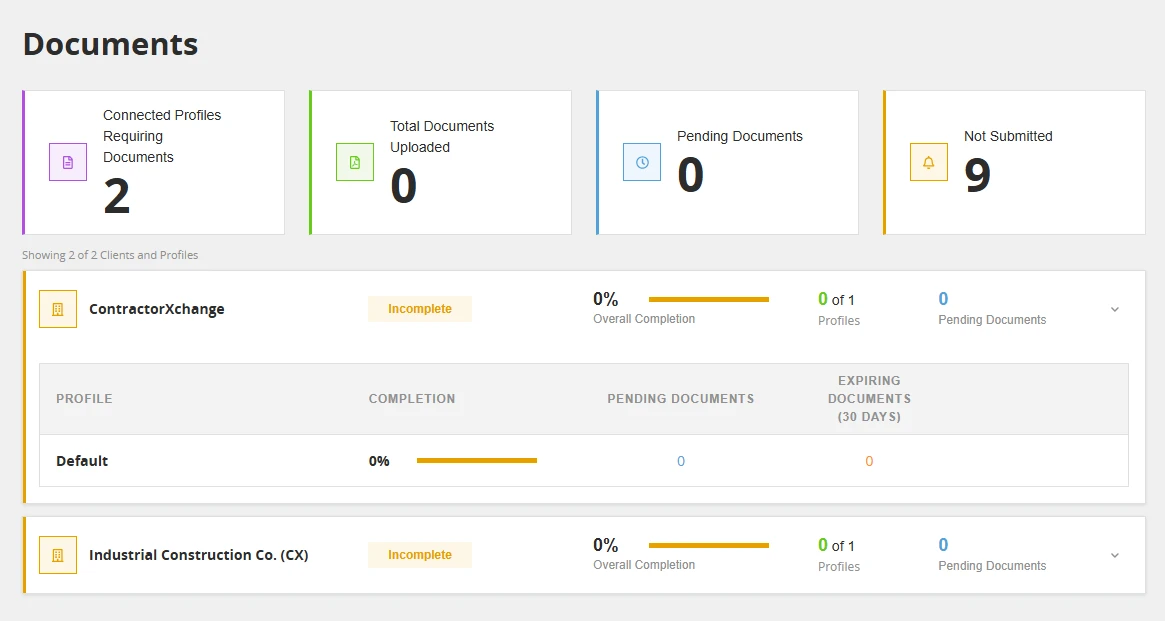
Task: Collapse the ContractorXchange row using its chevron
Action: [x=1114, y=309]
